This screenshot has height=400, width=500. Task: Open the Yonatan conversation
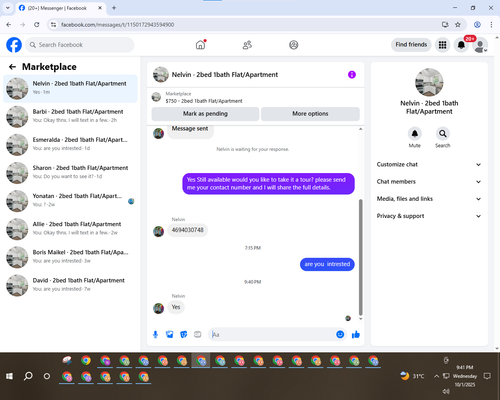click(70, 201)
